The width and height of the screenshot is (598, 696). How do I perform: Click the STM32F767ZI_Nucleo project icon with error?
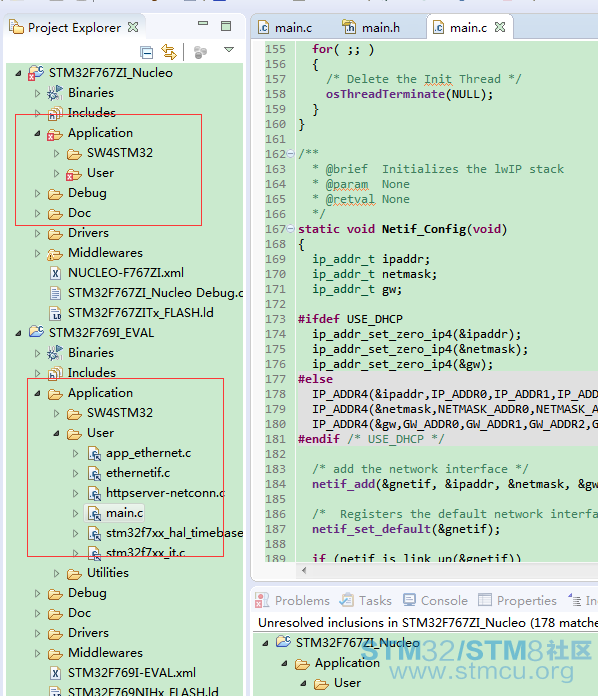click(x=36, y=73)
